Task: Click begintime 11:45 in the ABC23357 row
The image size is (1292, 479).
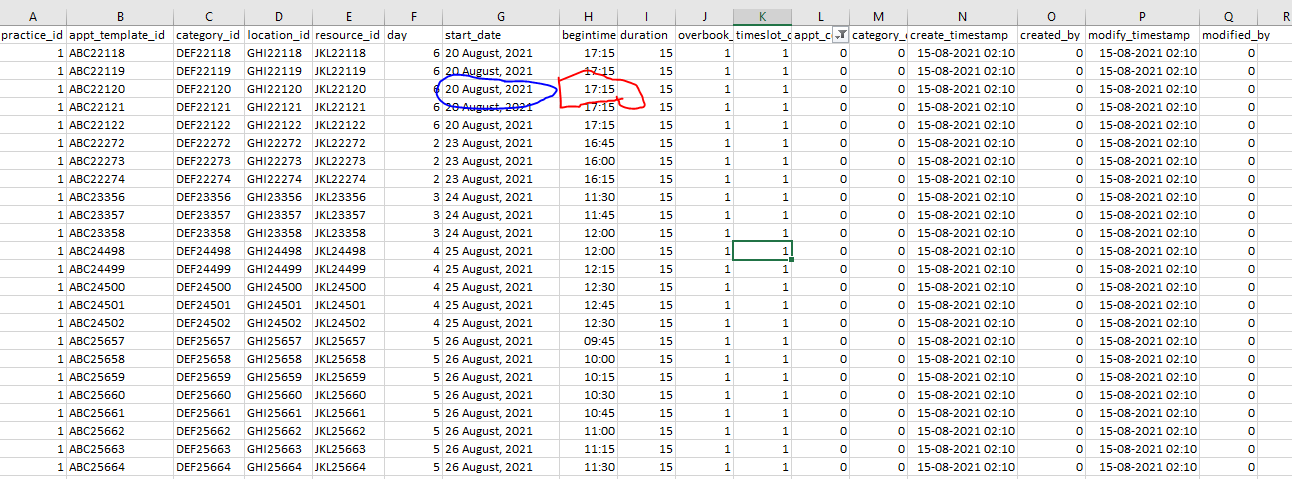Action: coord(588,215)
